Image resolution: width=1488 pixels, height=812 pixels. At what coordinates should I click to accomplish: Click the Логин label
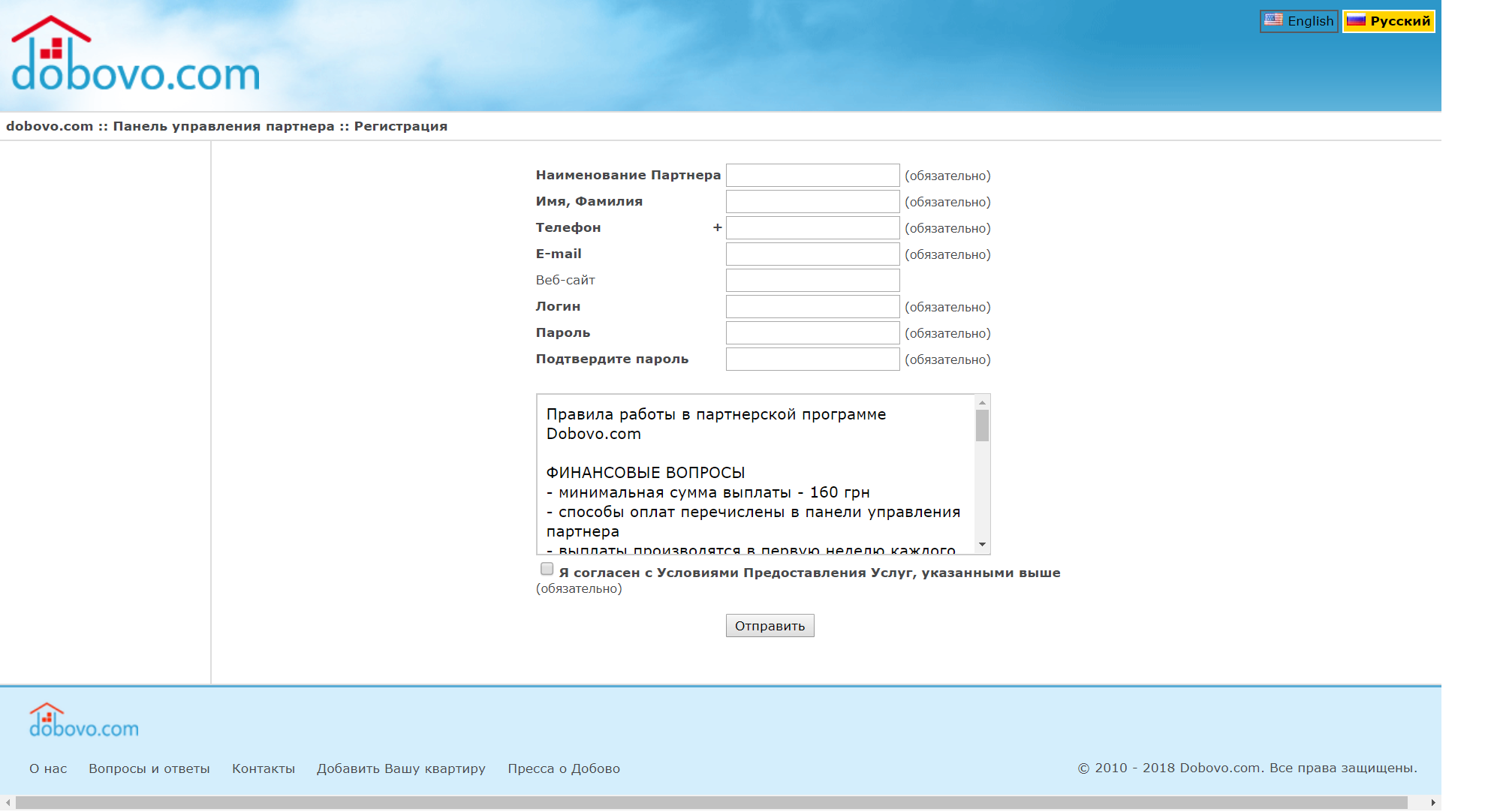(558, 307)
